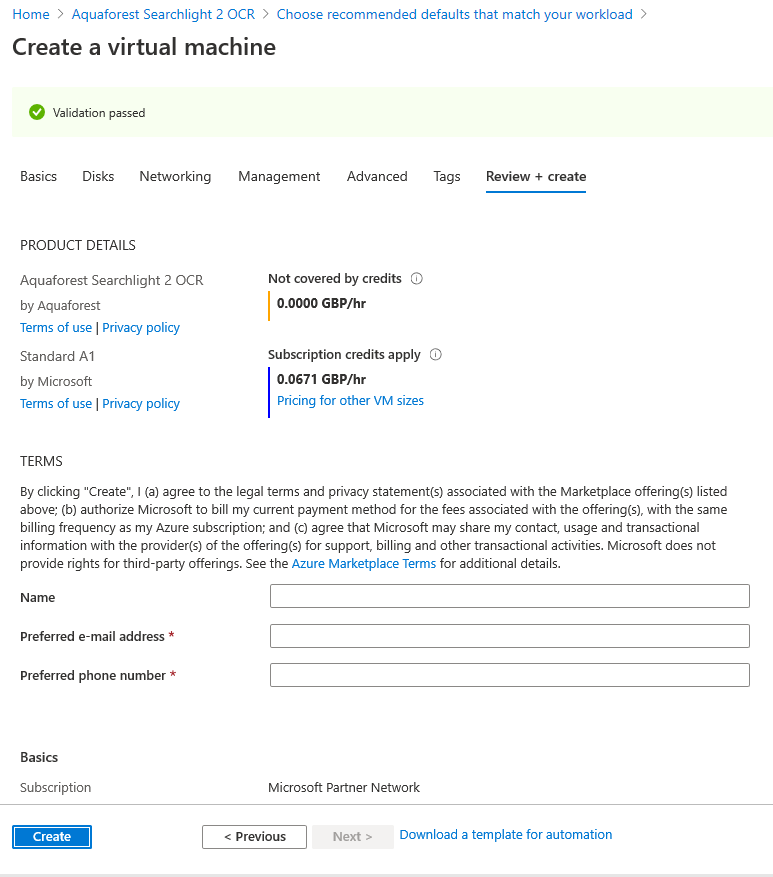Click the by Microsoft publisher text
Viewport: 773px width, 877px height.
56,381
